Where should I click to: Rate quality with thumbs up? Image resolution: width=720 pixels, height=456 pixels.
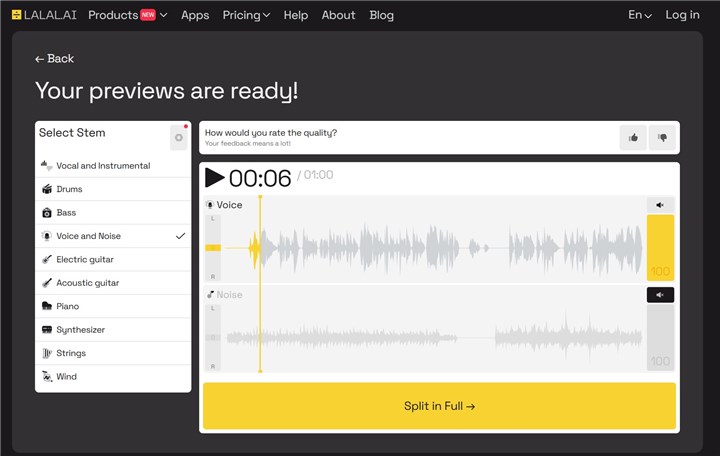(x=633, y=137)
